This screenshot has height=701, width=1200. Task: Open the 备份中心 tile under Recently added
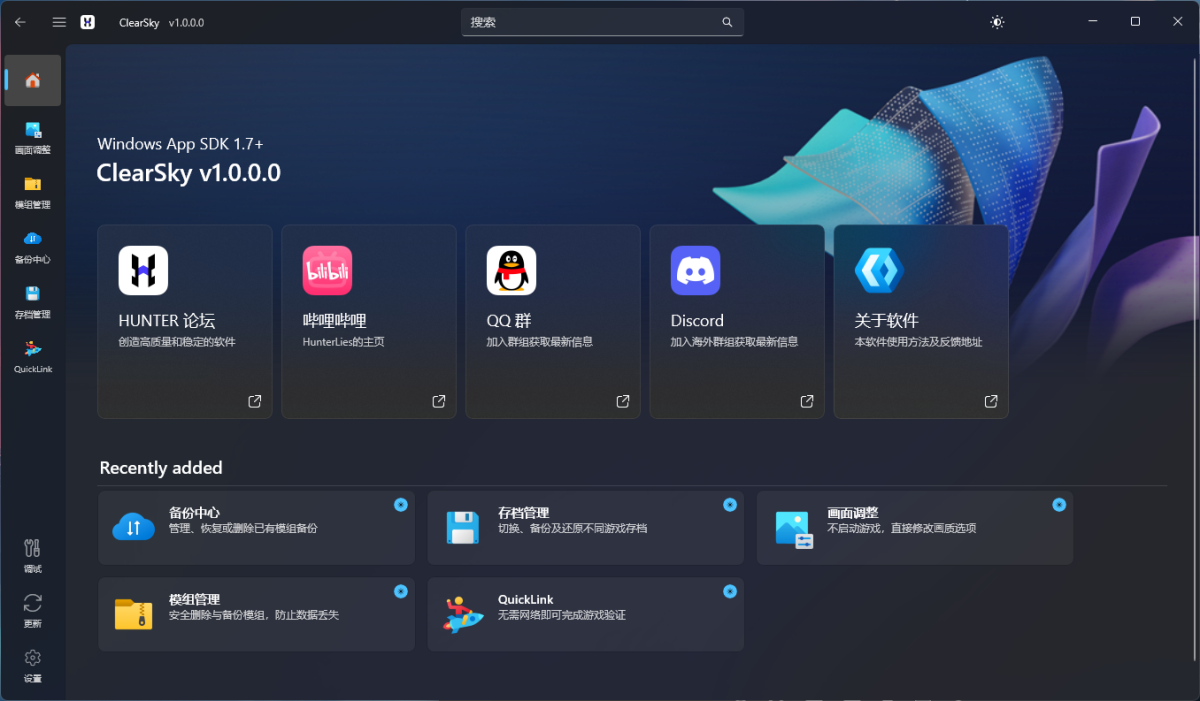(256, 527)
